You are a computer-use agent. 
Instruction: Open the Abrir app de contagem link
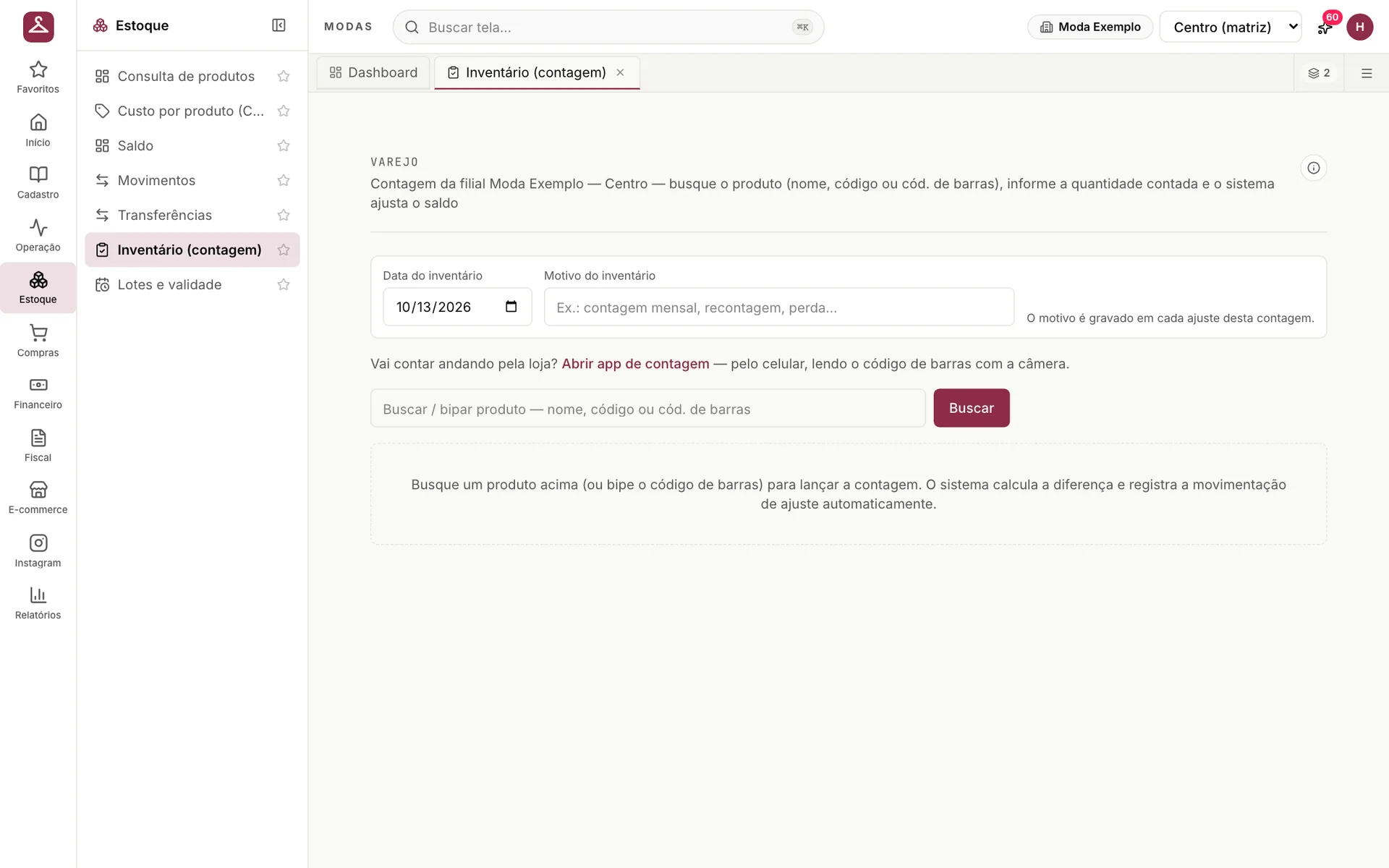click(x=635, y=364)
